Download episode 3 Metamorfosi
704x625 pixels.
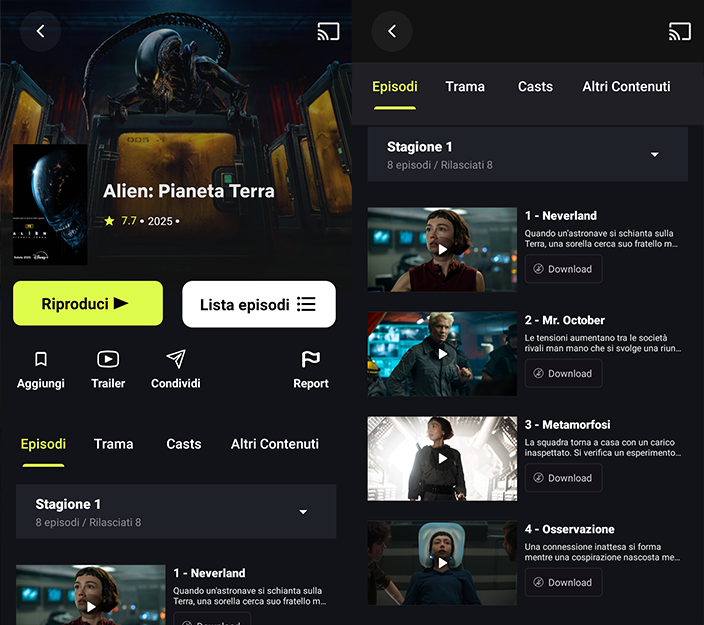click(563, 478)
